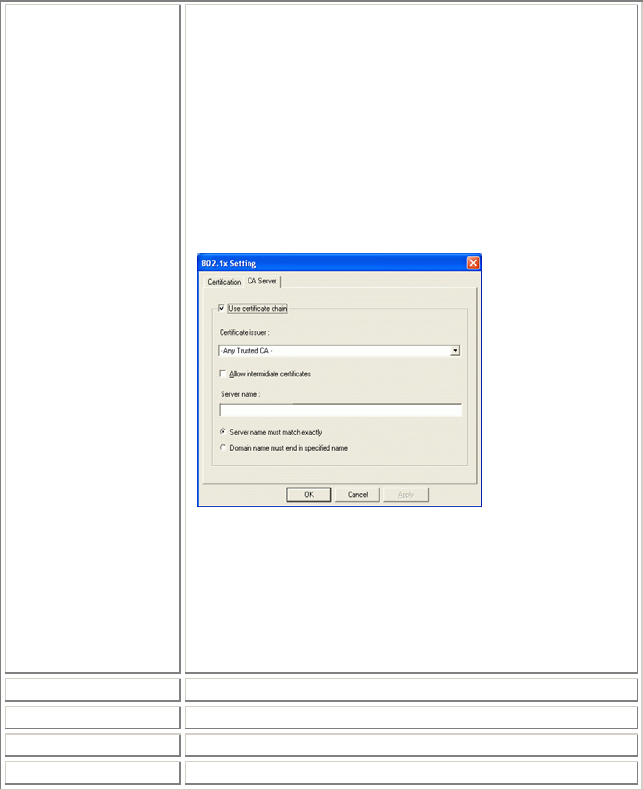Focus the Server name text field

(341, 411)
